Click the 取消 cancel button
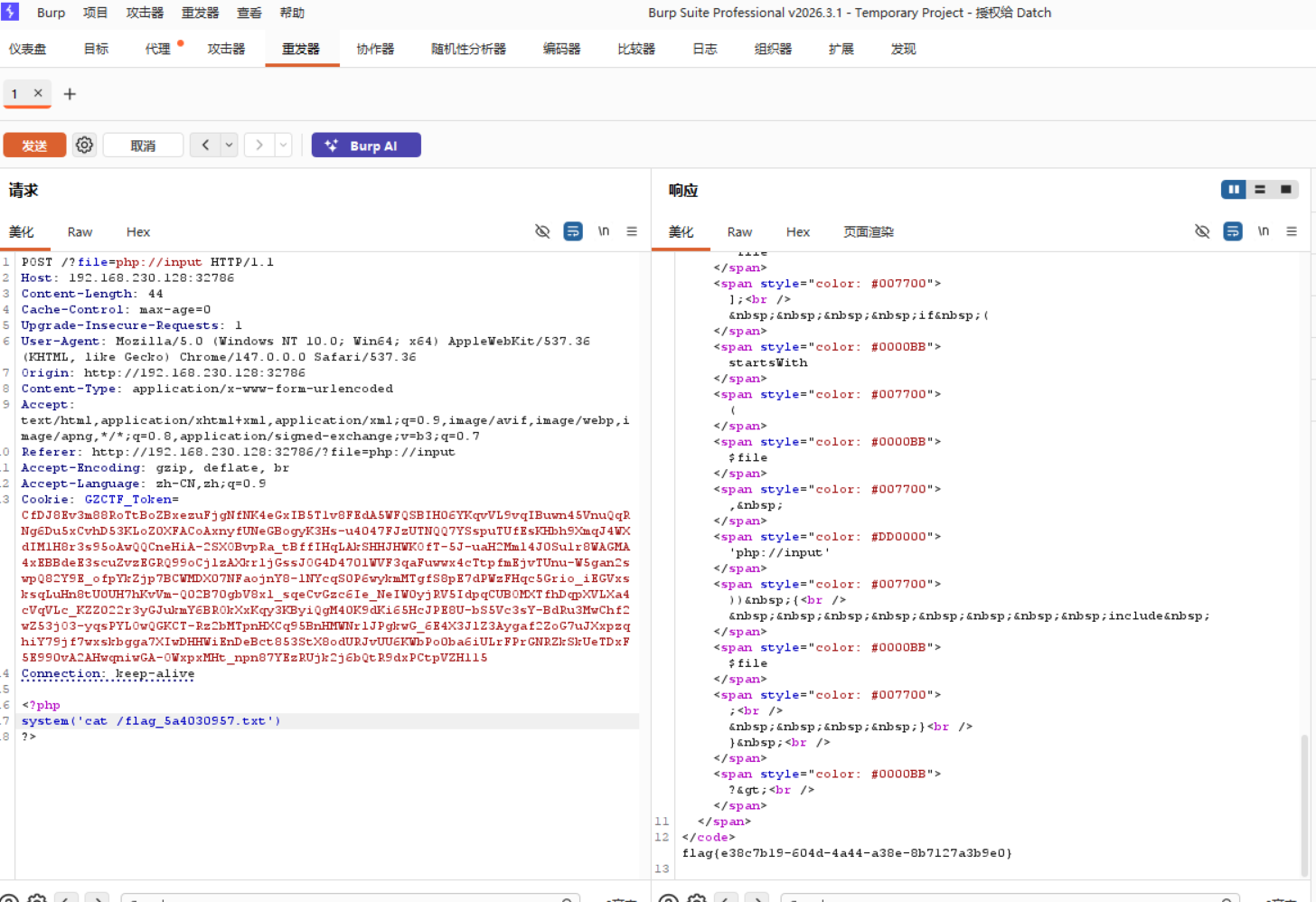Viewport: 1316px width, 902px height. click(143, 145)
